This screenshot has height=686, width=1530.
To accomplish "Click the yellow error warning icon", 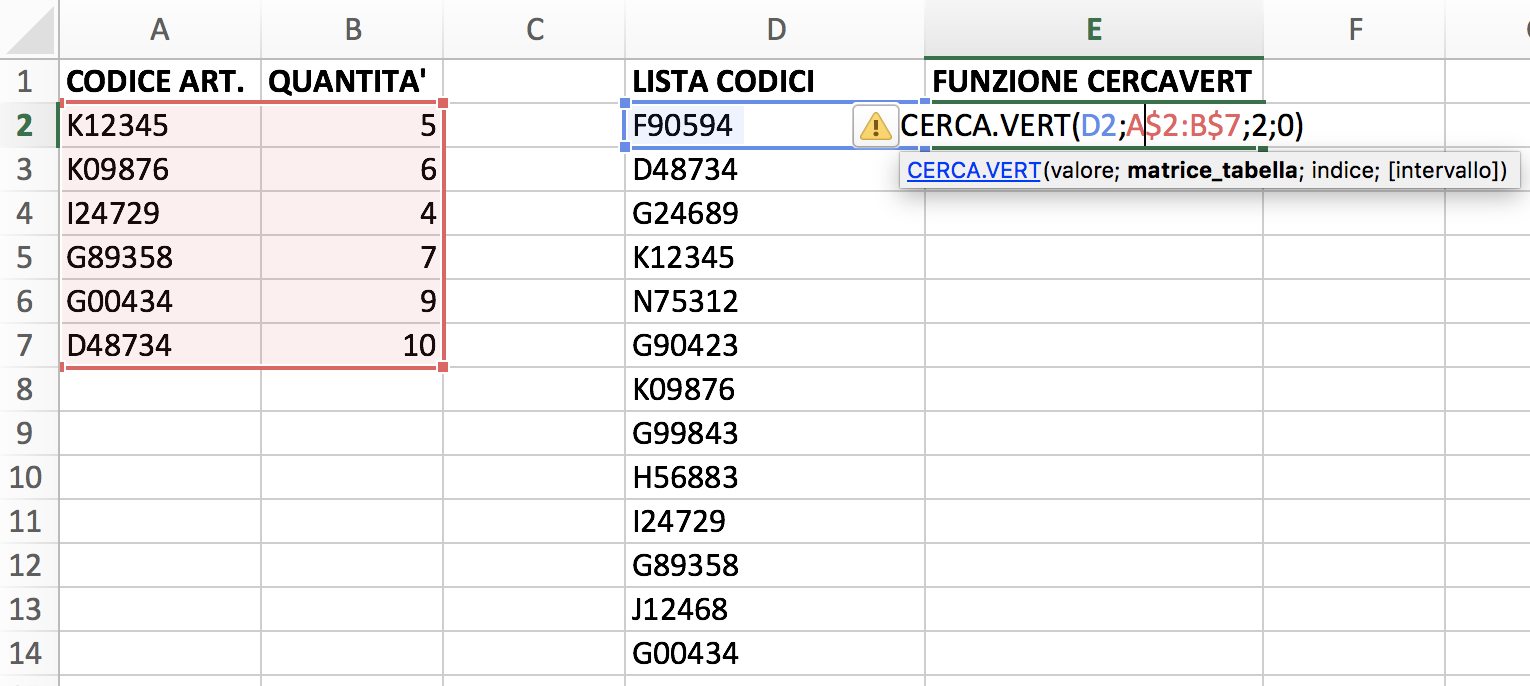I will coord(875,126).
